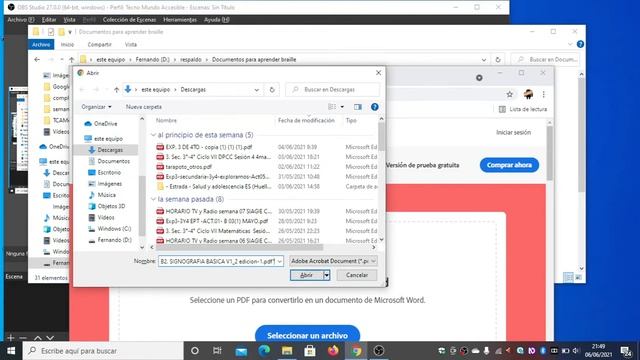
Task: Toggle the preview pane icon in Abrir dialog
Action: coord(358,107)
